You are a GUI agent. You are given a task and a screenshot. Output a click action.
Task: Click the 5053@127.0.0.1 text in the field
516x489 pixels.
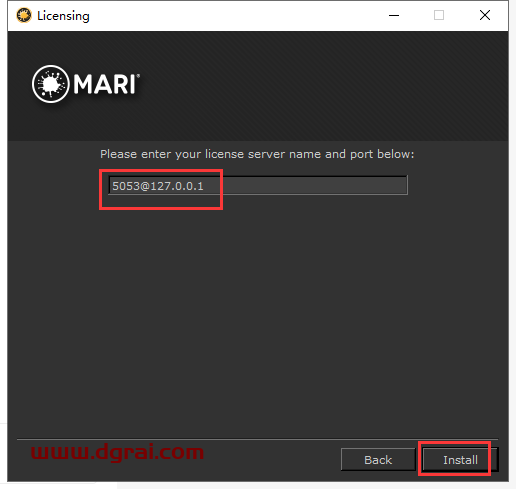158,186
